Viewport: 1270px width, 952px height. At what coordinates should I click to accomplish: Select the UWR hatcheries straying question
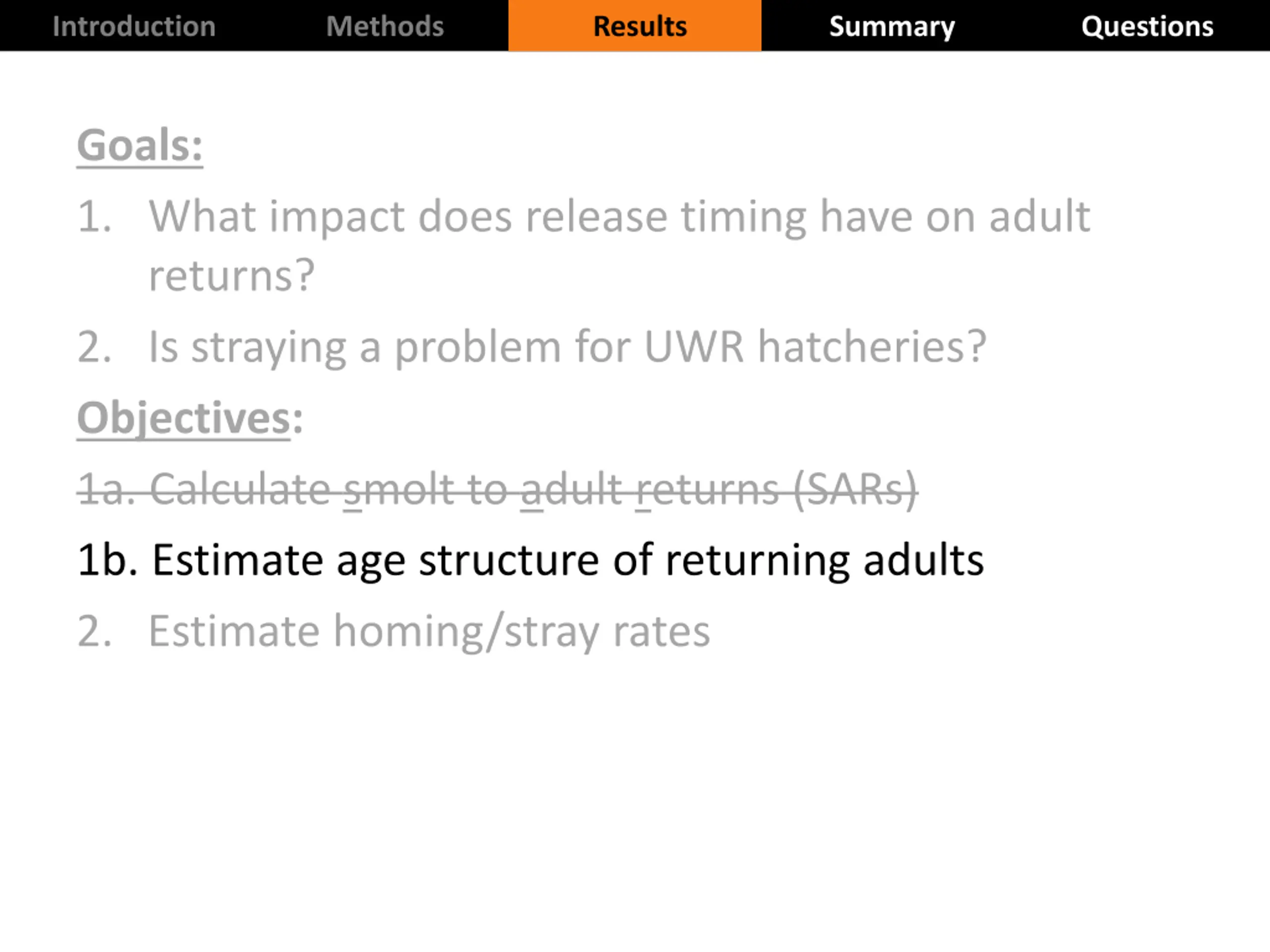click(x=532, y=347)
